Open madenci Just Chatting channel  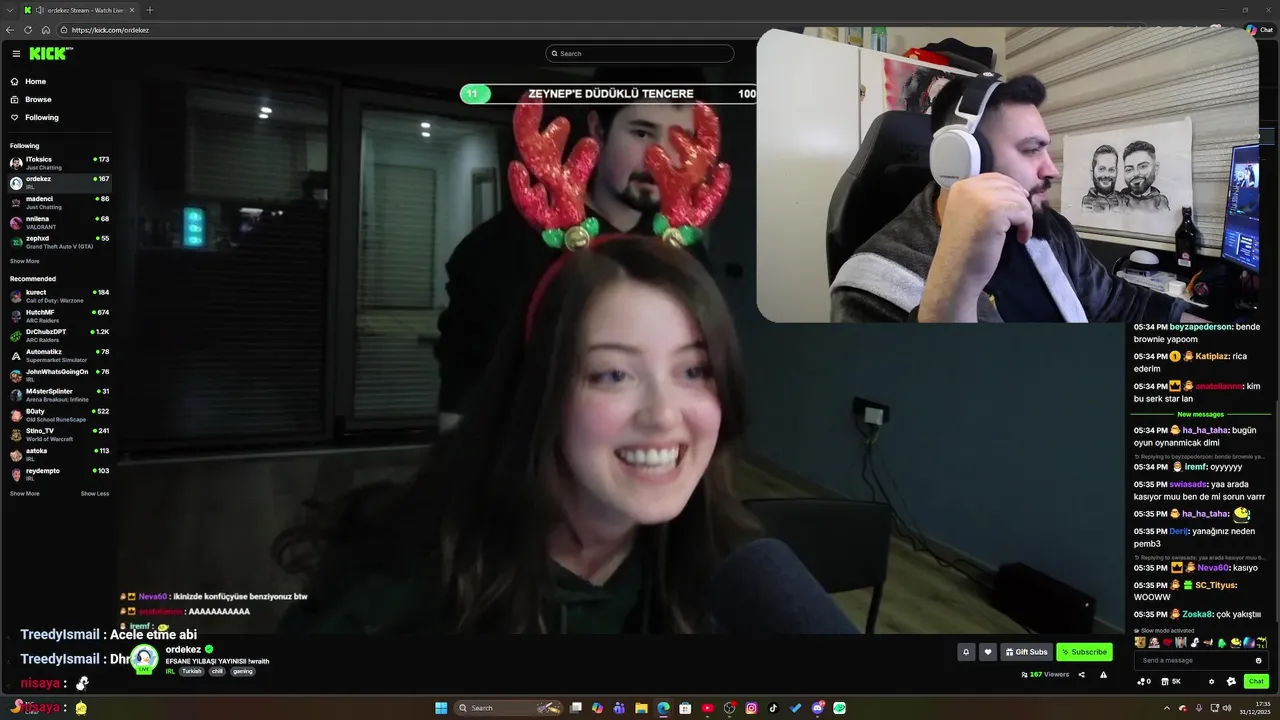tap(60, 202)
